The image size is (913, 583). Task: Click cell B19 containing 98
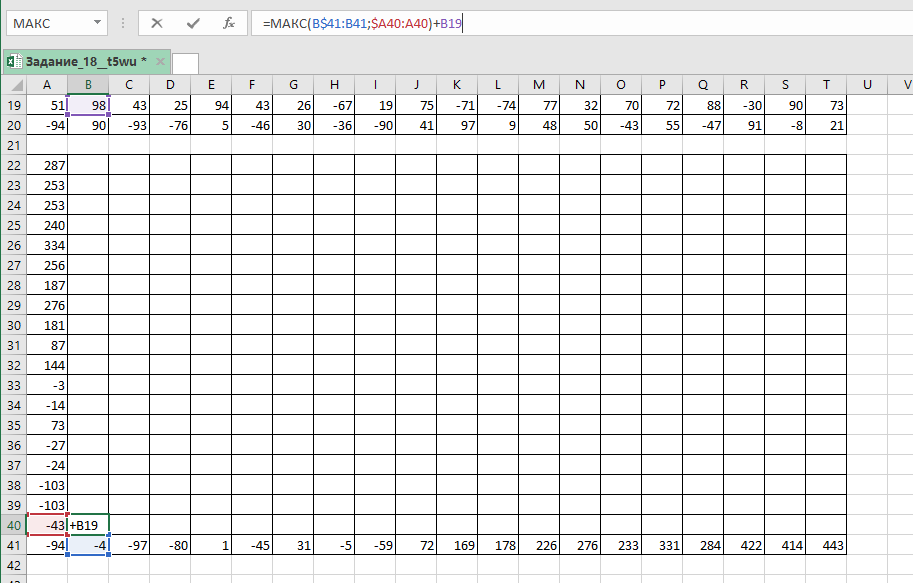coord(88,105)
